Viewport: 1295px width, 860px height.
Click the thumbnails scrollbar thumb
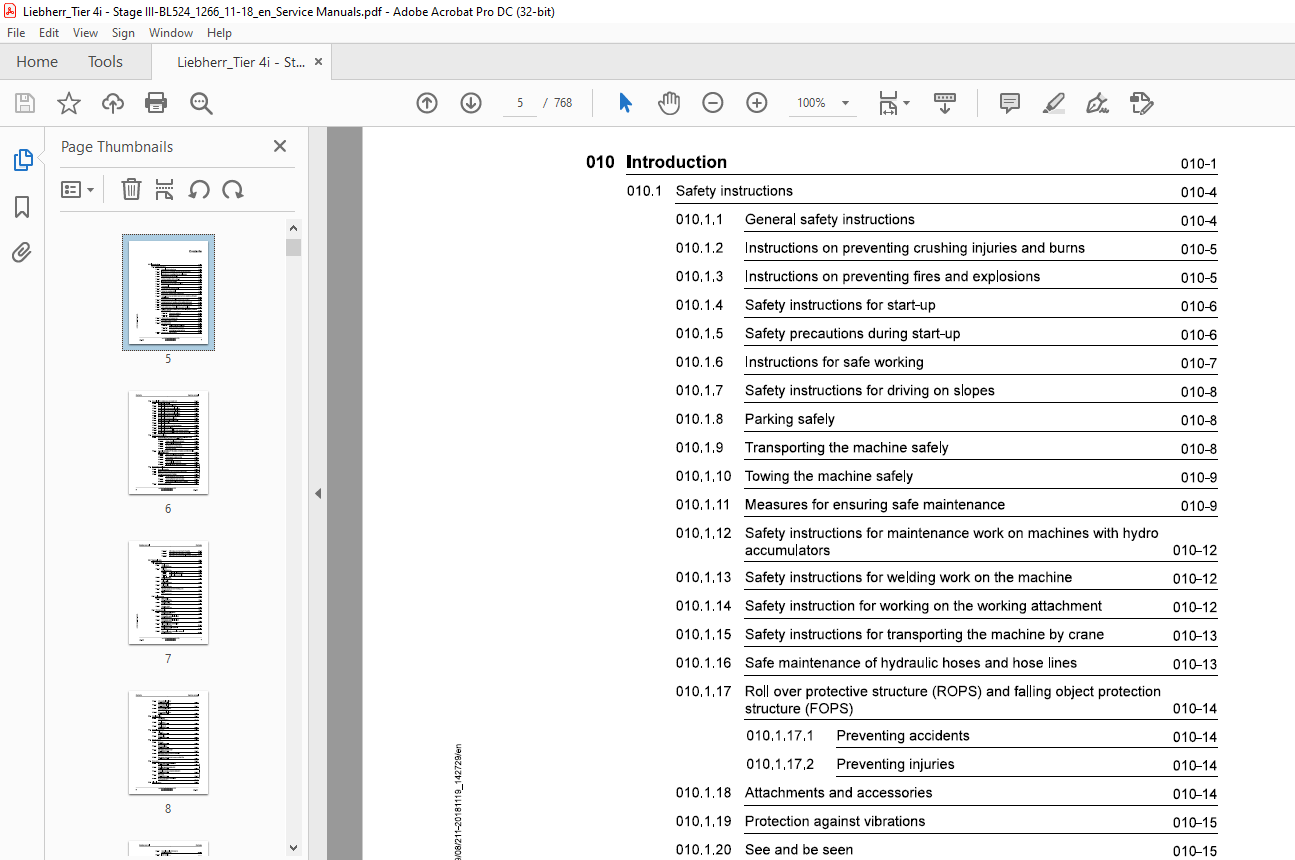click(x=293, y=247)
